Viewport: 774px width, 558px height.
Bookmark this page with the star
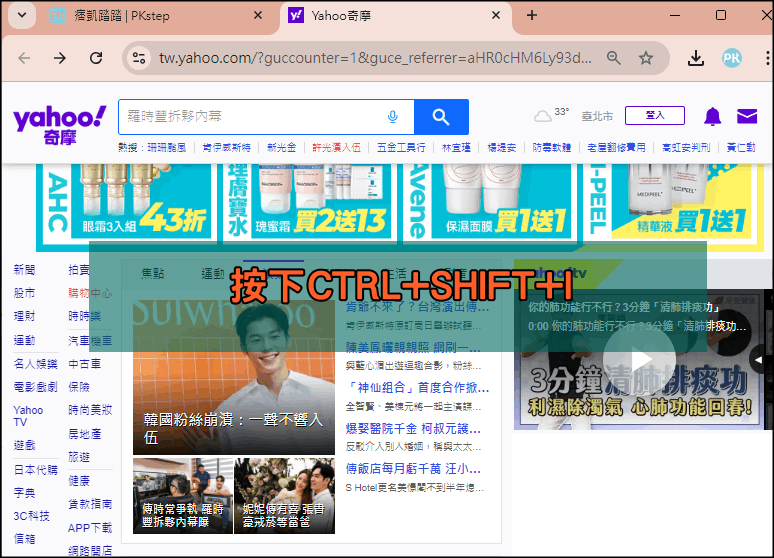(646, 58)
